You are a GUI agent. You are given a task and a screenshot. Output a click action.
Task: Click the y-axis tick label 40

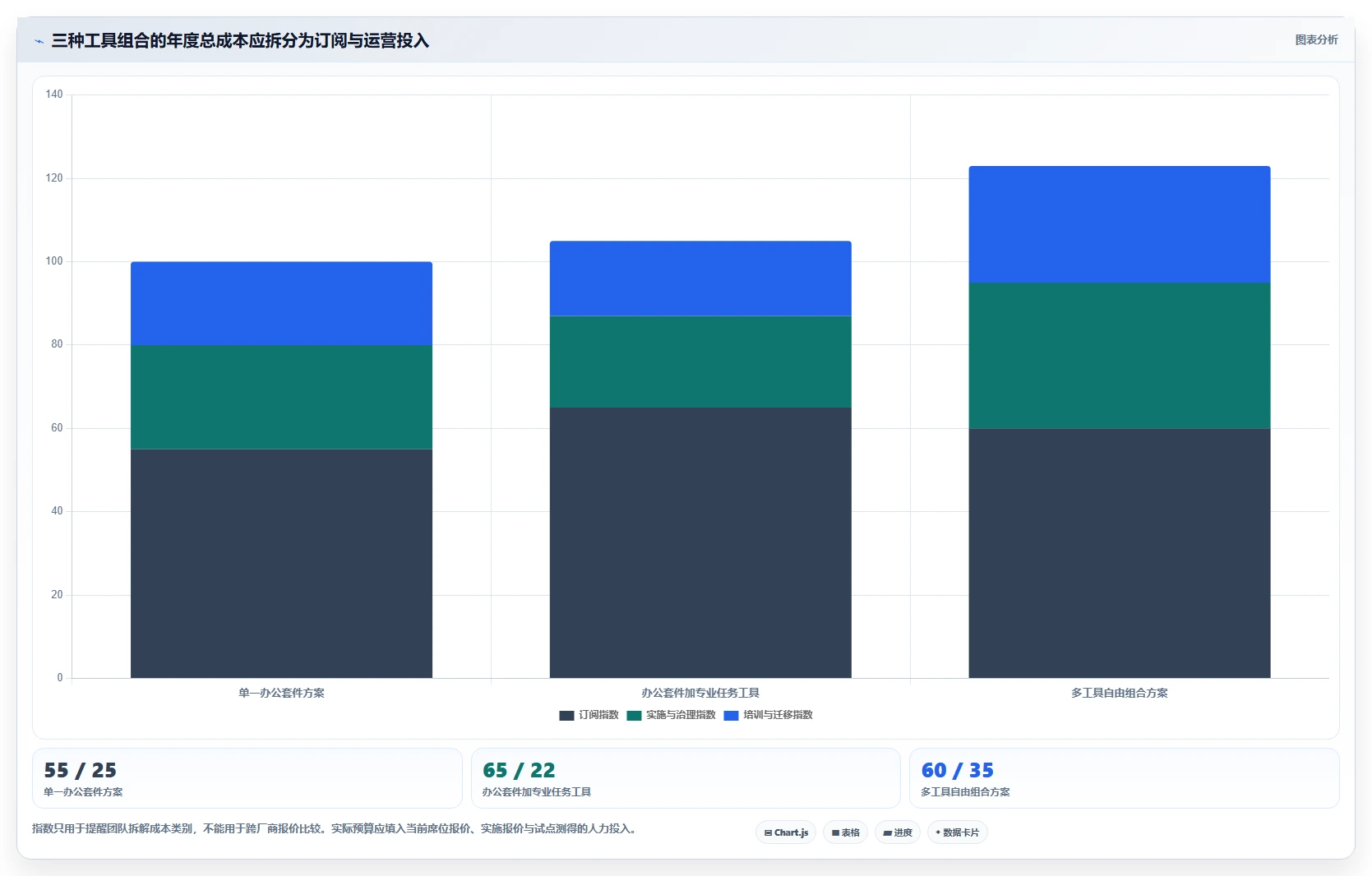pos(57,511)
